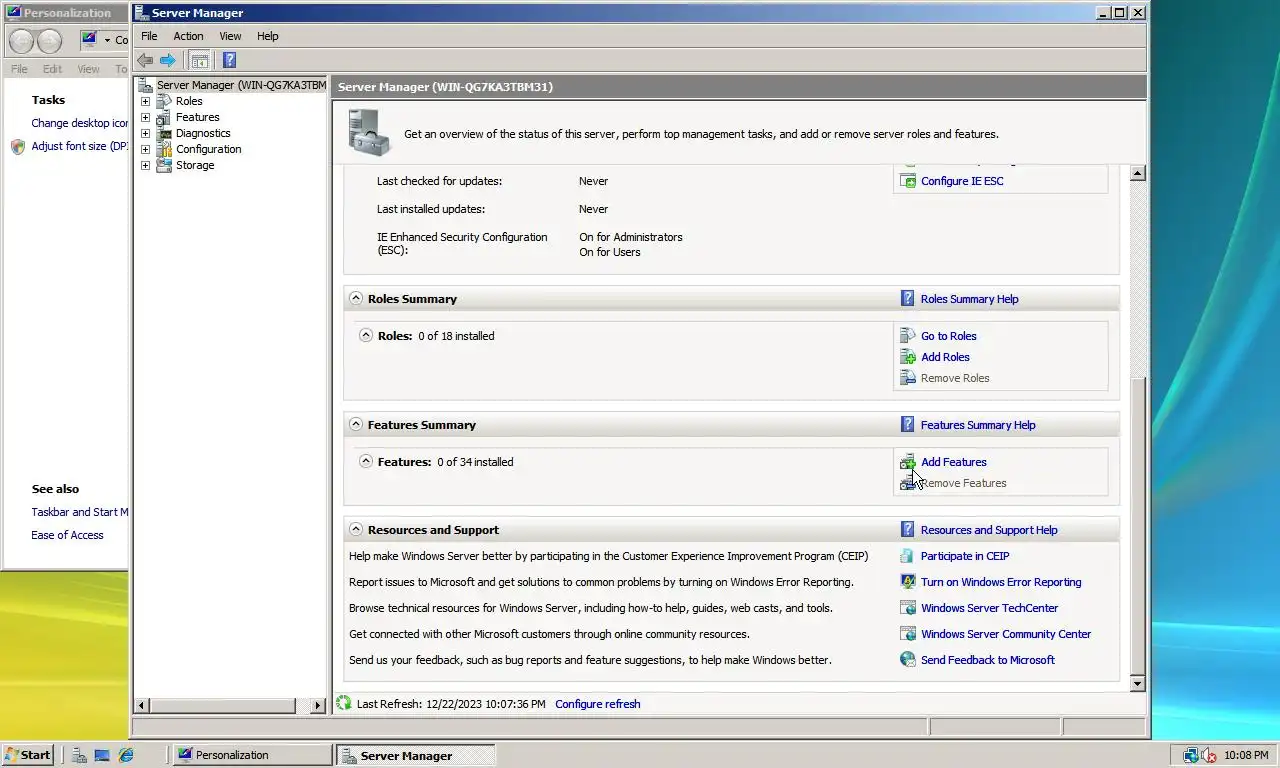The height and width of the screenshot is (768, 1280).
Task: Click the Participate in CEIP icon
Action: 908,556
